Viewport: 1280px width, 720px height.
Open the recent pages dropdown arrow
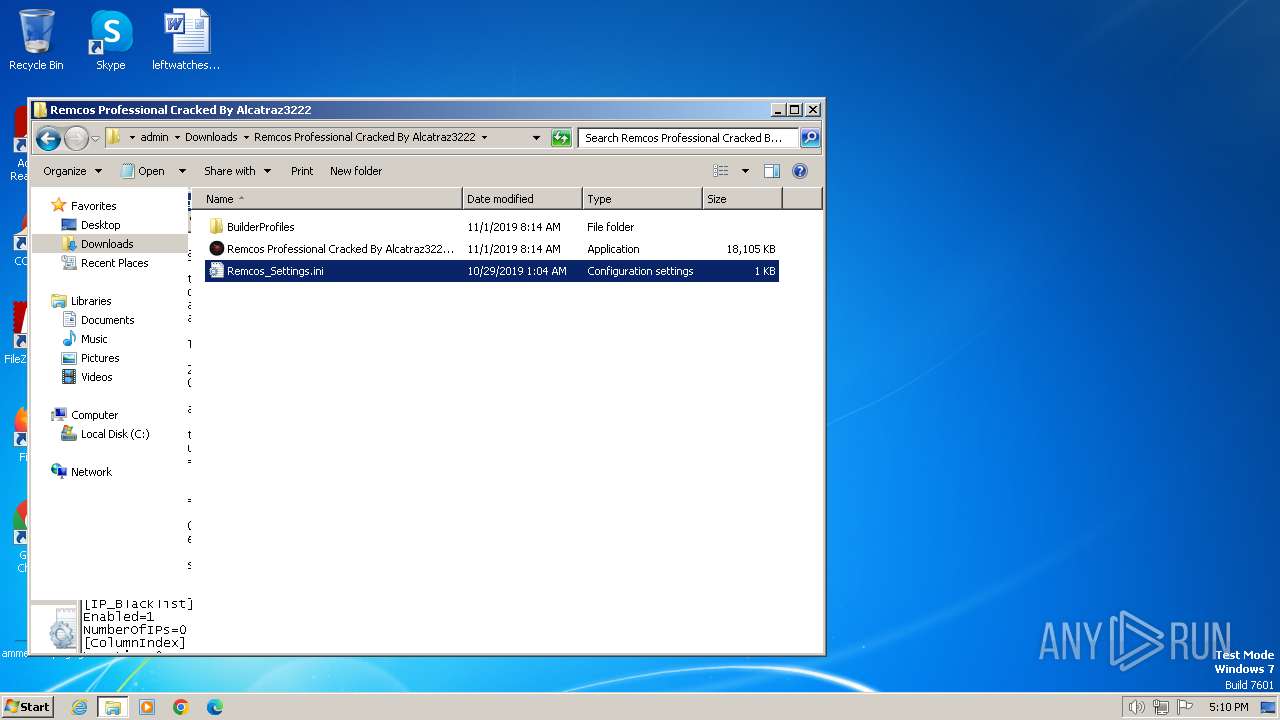click(96, 138)
